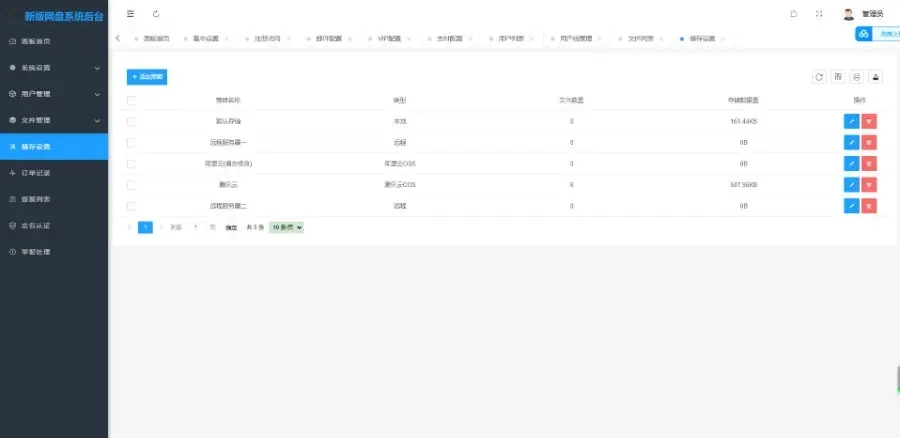Screen dimensions: 900x438
Task: Switch to the 邮件配置 tab
Action: [329, 38]
